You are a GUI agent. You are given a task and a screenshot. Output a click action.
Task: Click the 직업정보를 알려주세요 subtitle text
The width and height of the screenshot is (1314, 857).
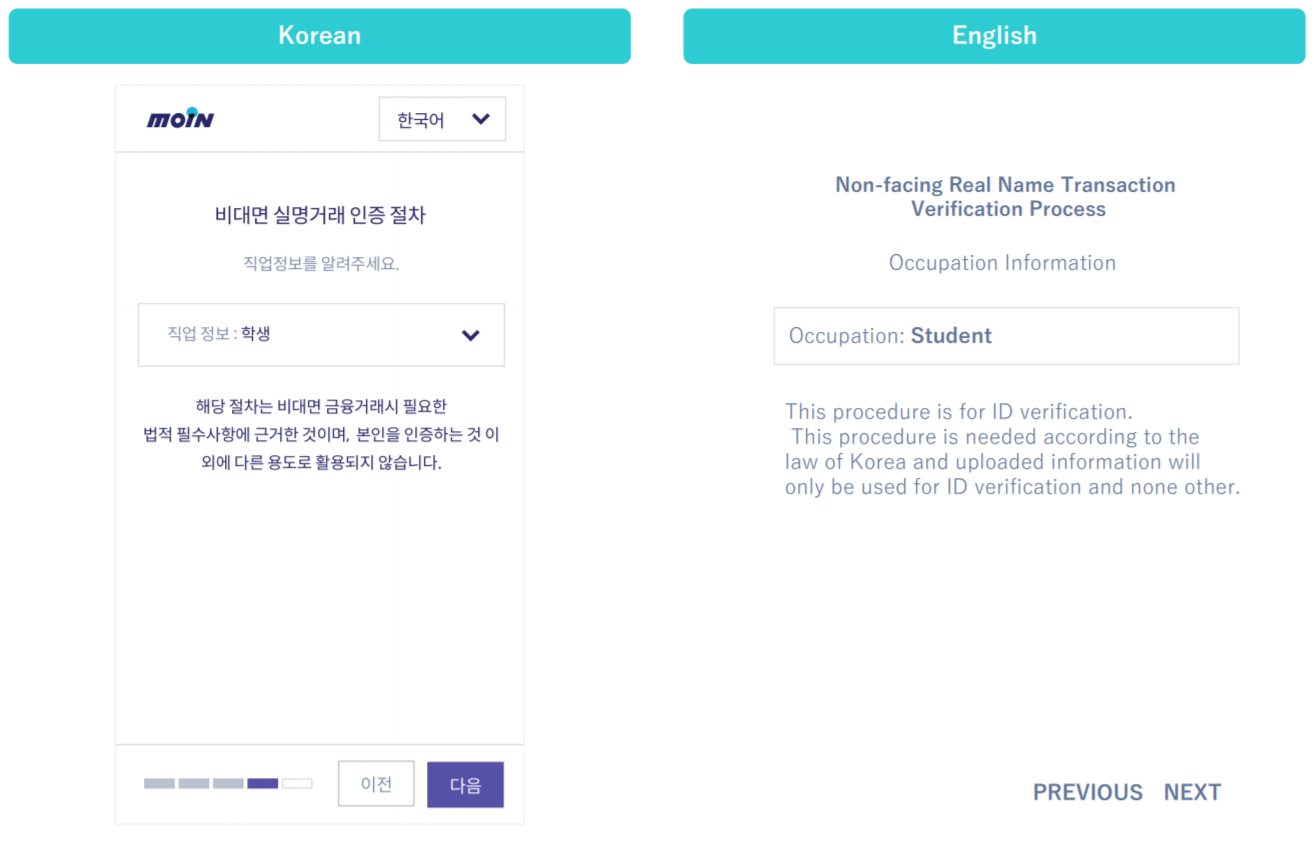pyautogui.click(x=321, y=264)
